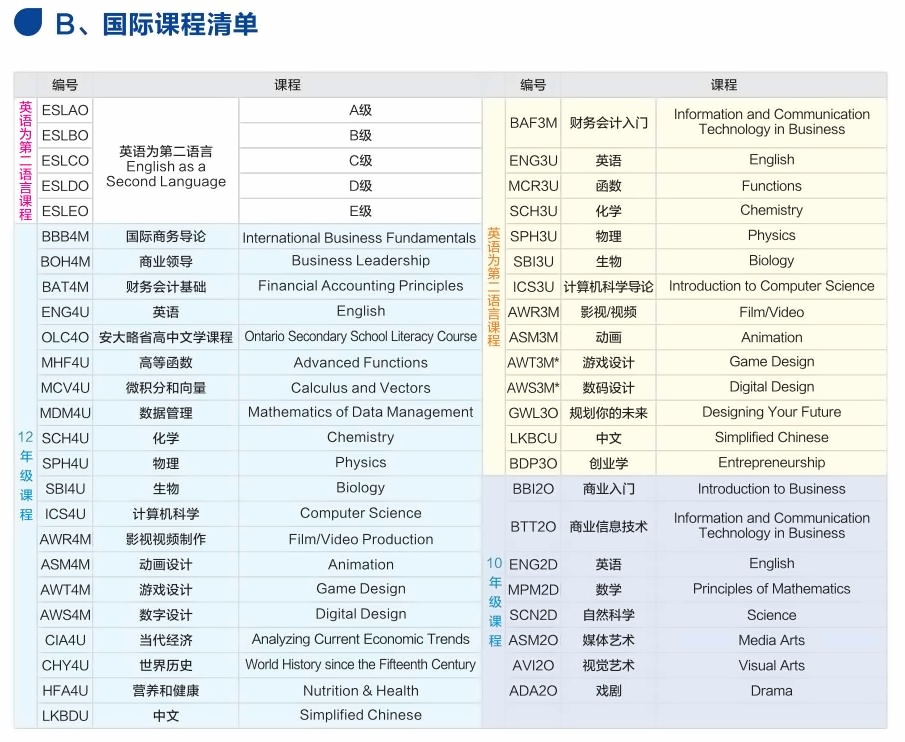Select the AWT4M course code
This screenshot has height=742, width=905.
[x=65, y=590]
